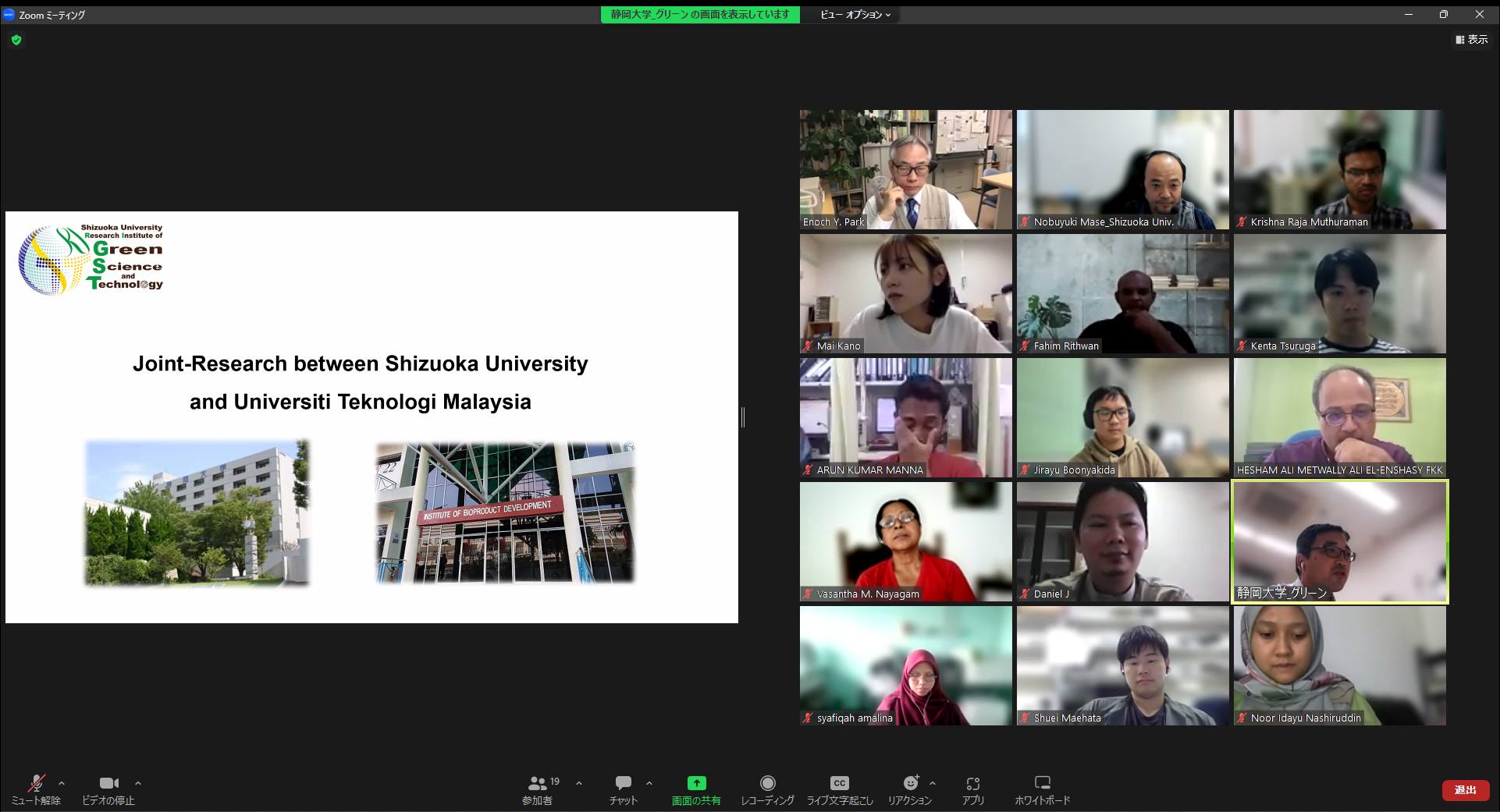
Task: Enable live transcription CC icon
Action: pyautogui.click(x=840, y=782)
